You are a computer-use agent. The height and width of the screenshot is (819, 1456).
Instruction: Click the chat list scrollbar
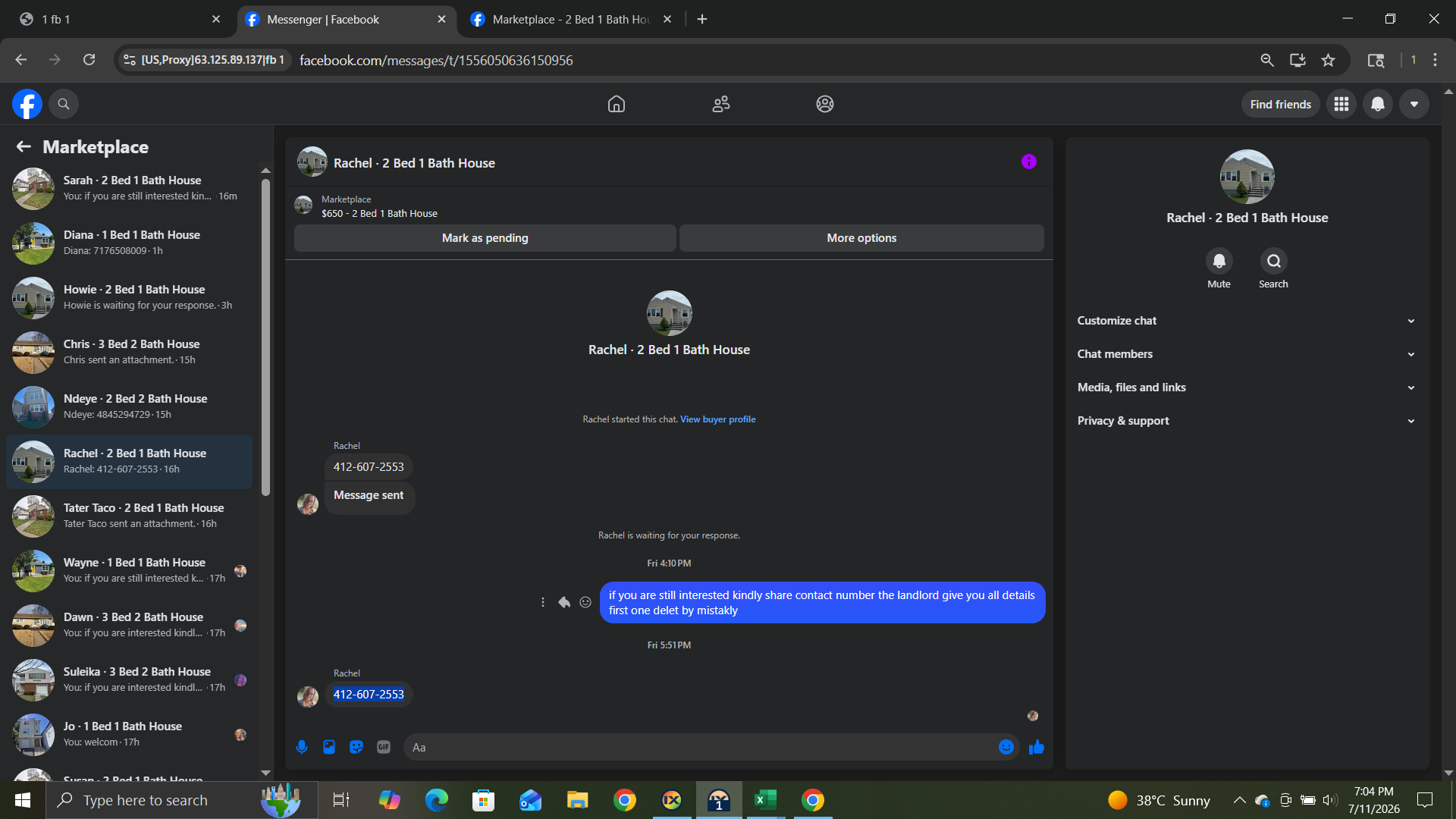coord(265,337)
